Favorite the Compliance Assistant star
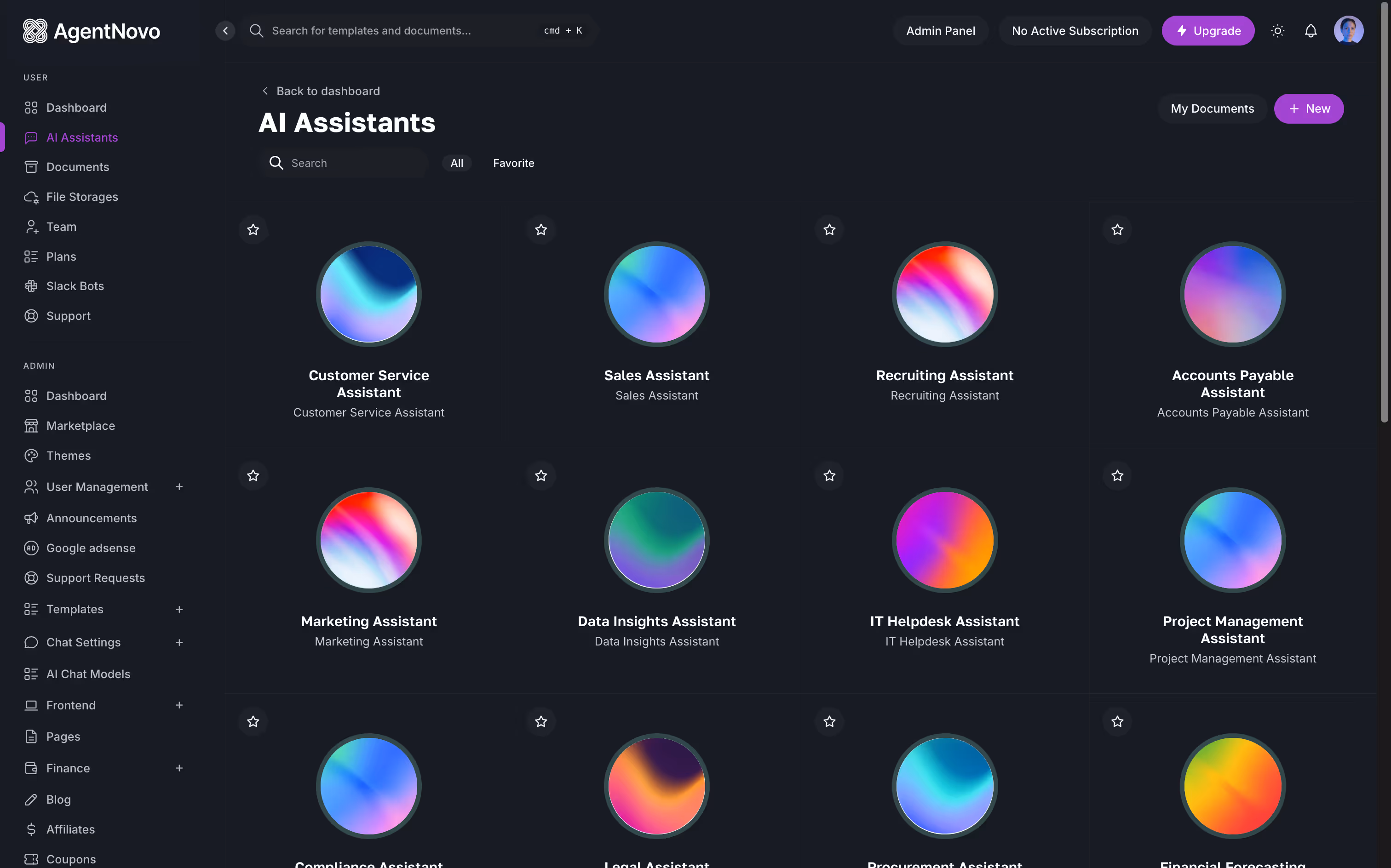Viewport: 1391px width, 868px height. (x=253, y=722)
